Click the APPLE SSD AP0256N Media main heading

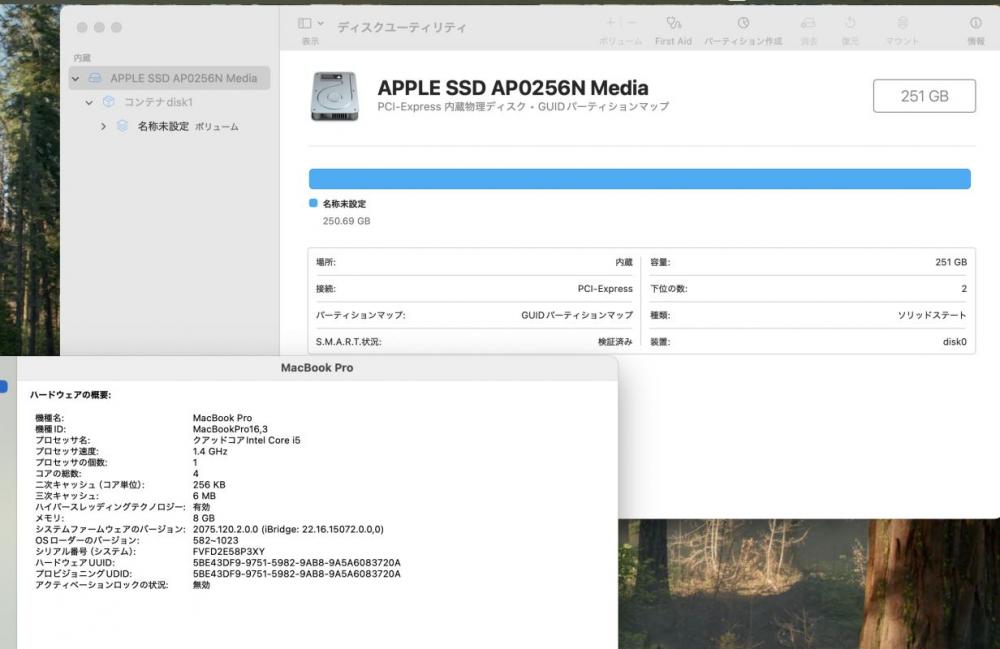[513, 87]
